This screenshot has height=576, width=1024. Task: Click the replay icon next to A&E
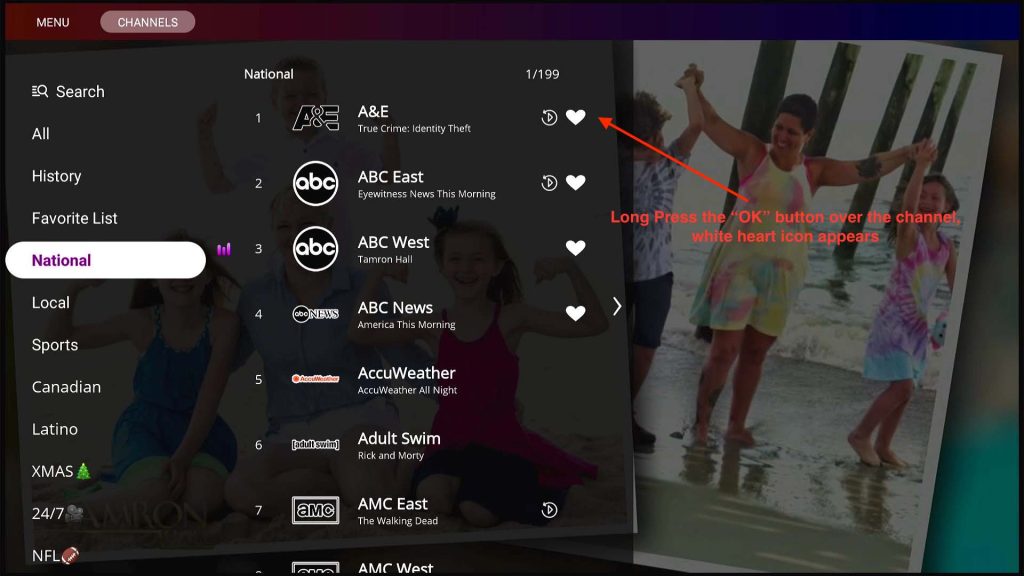point(549,117)
